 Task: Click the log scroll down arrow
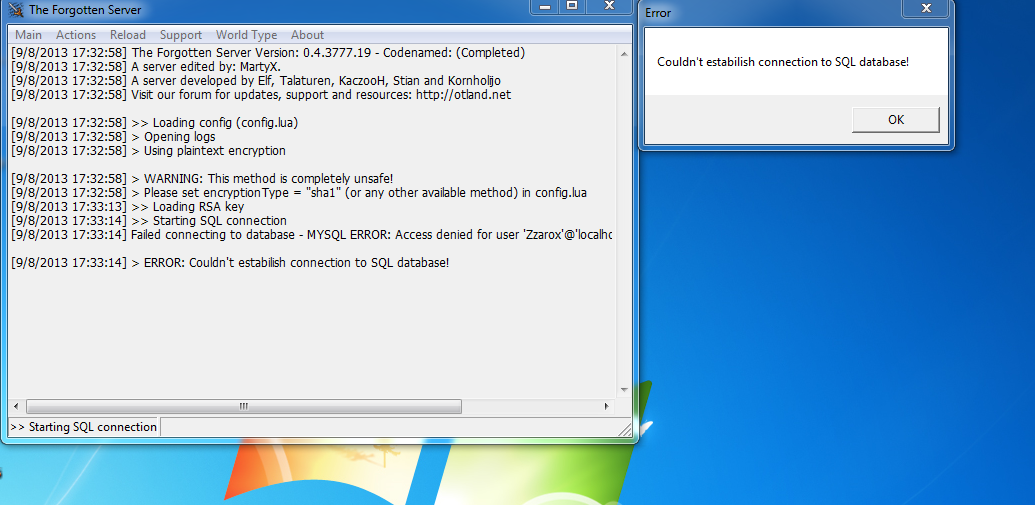pos(624,390)
